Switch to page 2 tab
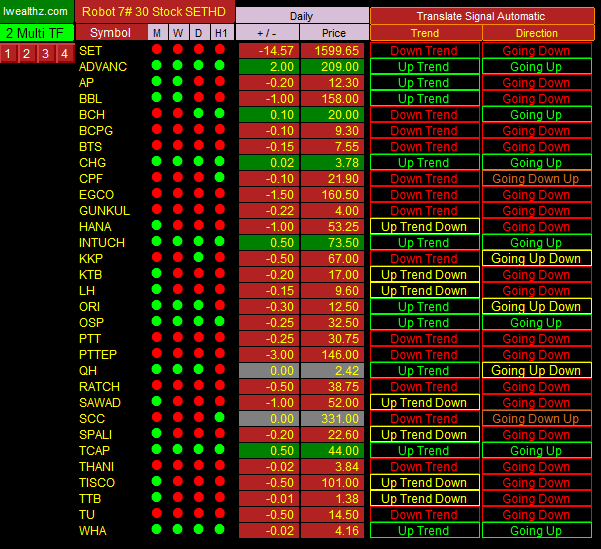The width and height of the screenshot is (601, 549). 26,53
